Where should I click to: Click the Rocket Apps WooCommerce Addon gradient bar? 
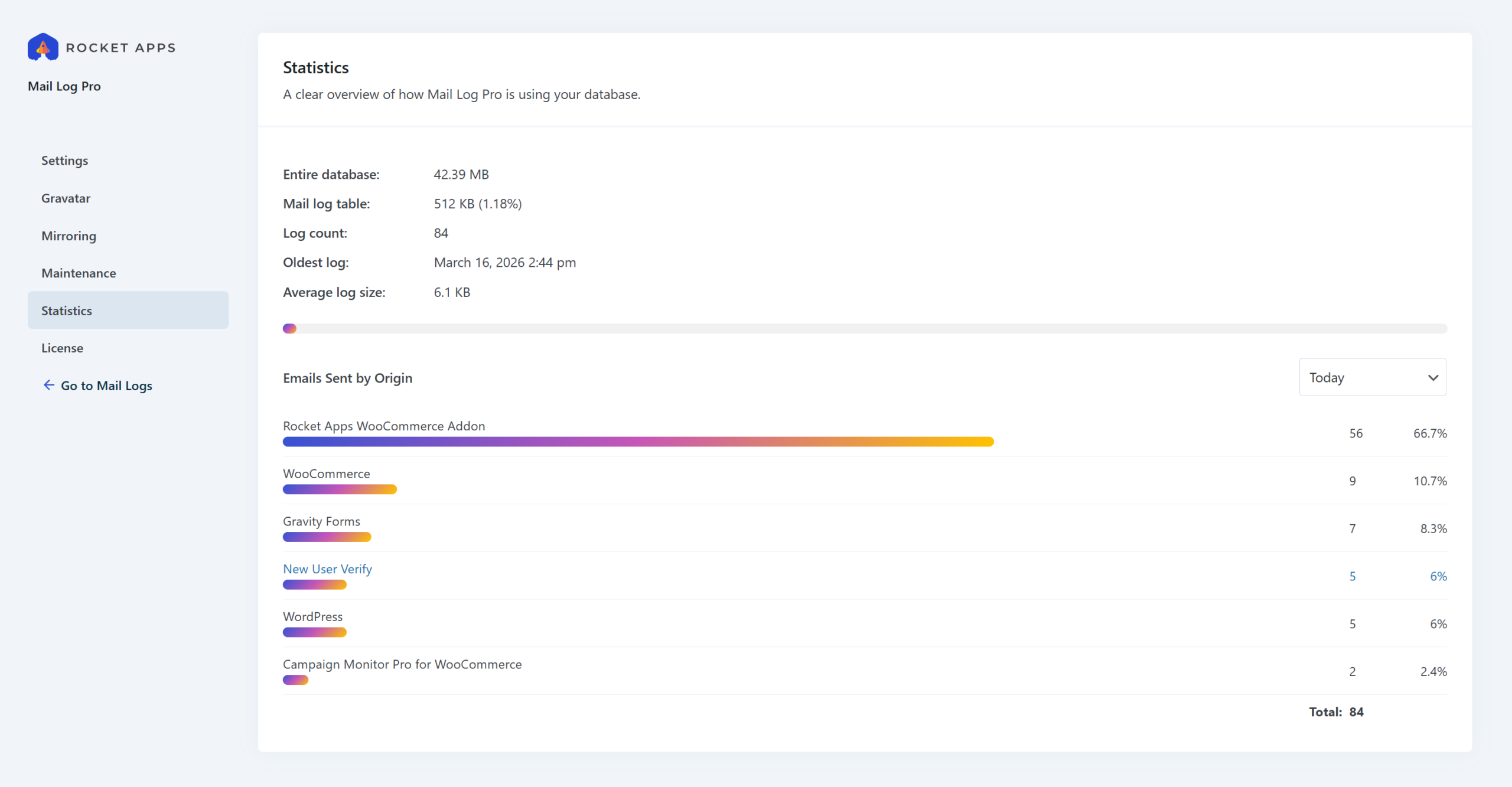638,442
